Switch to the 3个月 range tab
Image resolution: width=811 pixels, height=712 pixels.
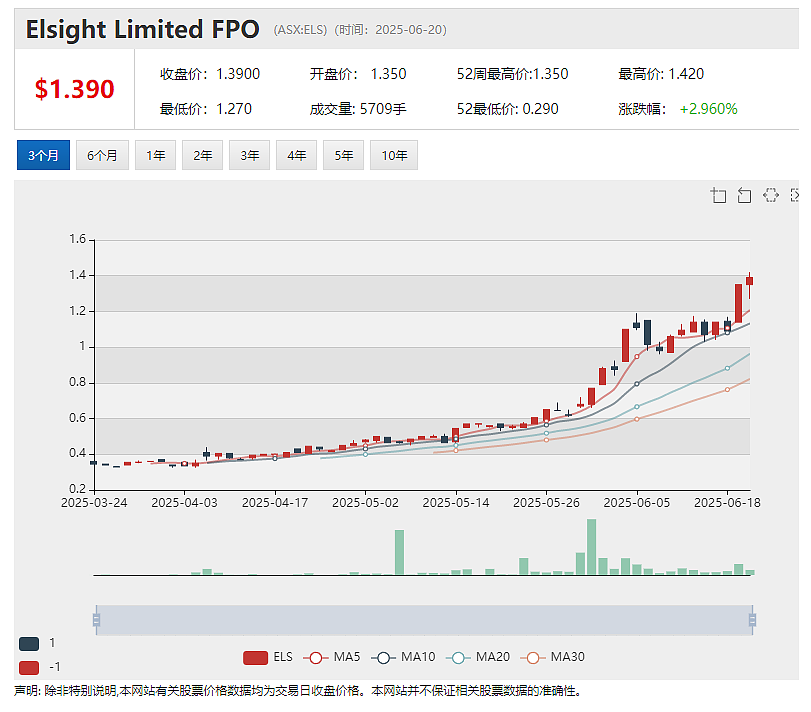tap(43, 155)
